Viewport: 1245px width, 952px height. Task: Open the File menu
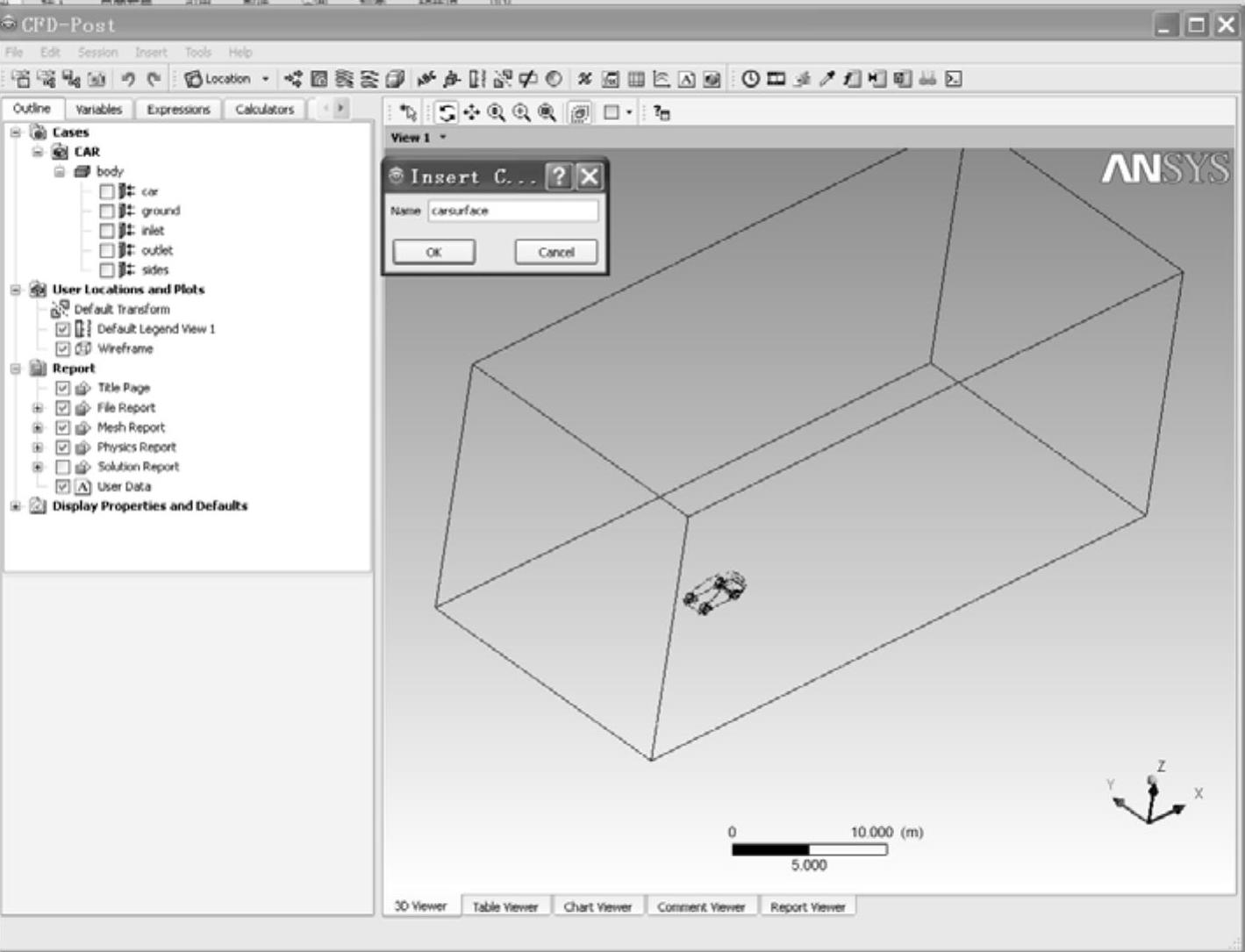tap(14, 53)
